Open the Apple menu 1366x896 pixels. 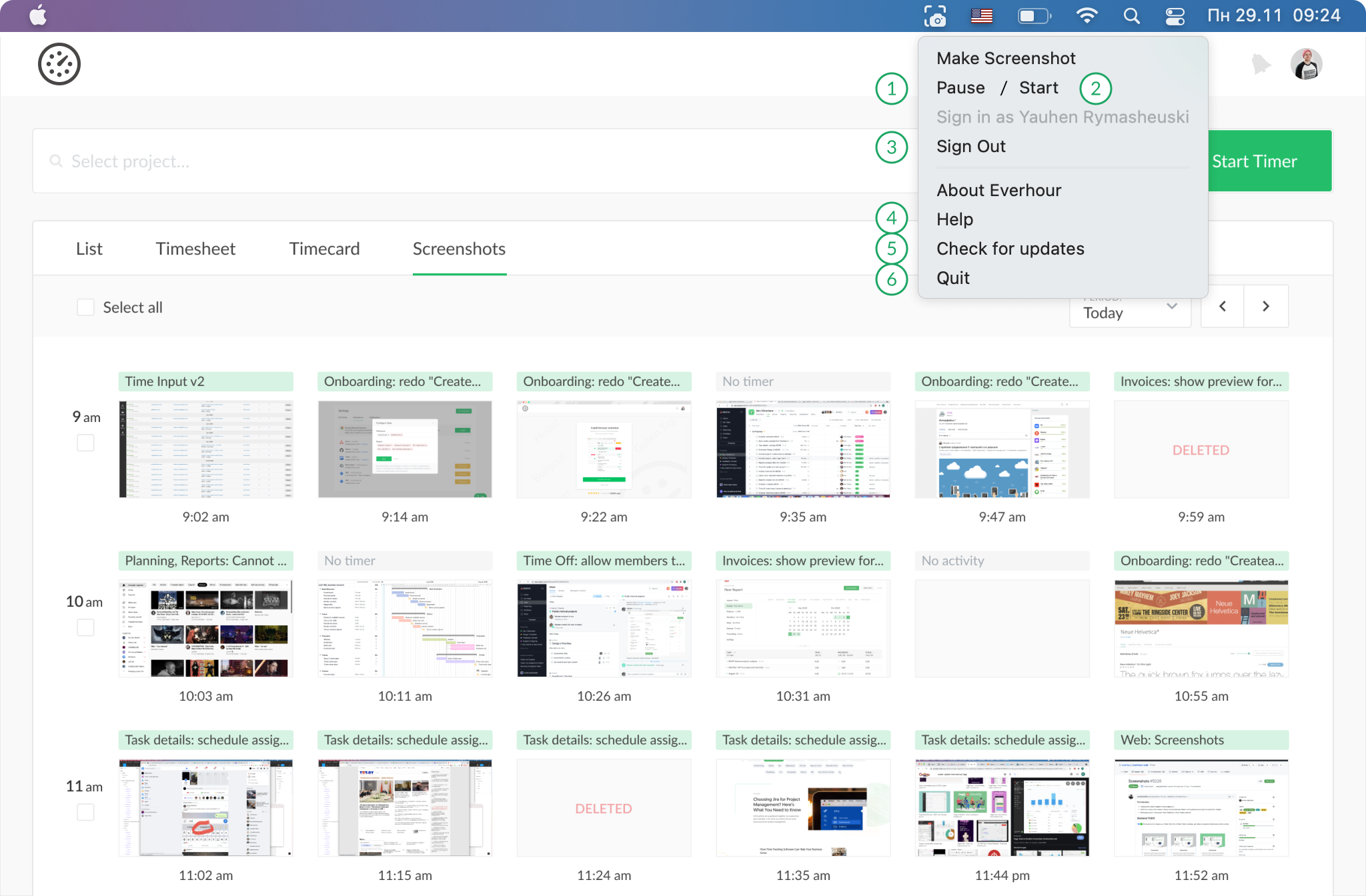tap(38, 15)
